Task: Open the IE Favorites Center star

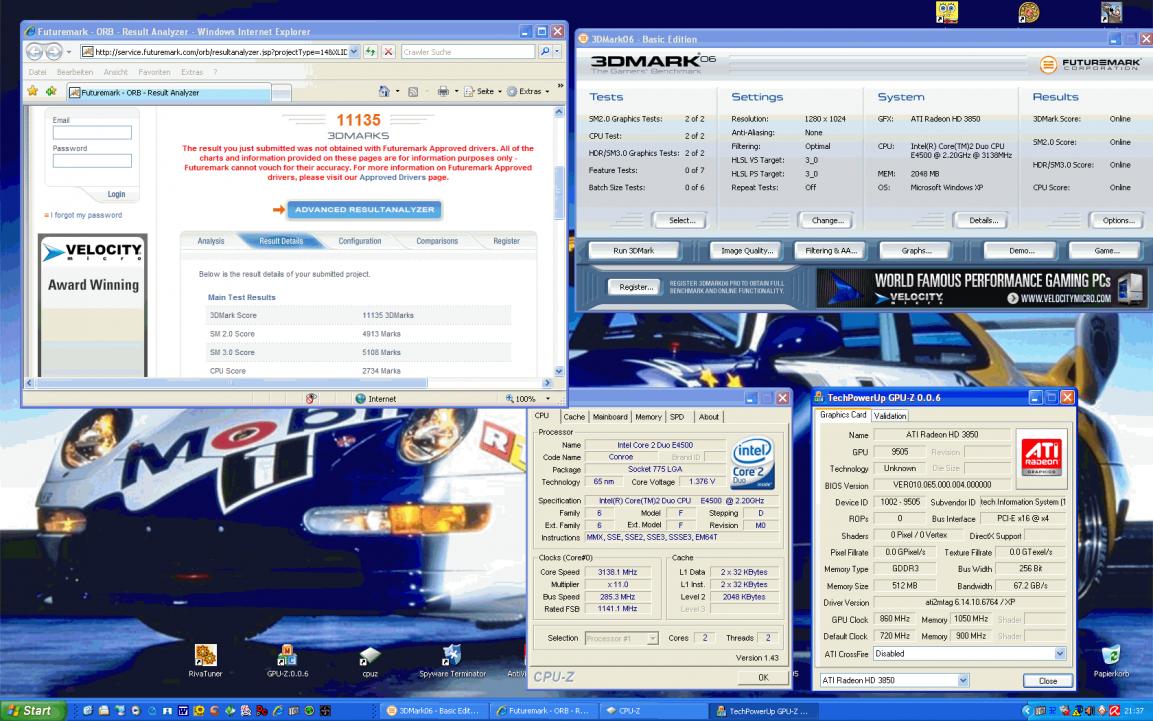Action: click(32, 91)
